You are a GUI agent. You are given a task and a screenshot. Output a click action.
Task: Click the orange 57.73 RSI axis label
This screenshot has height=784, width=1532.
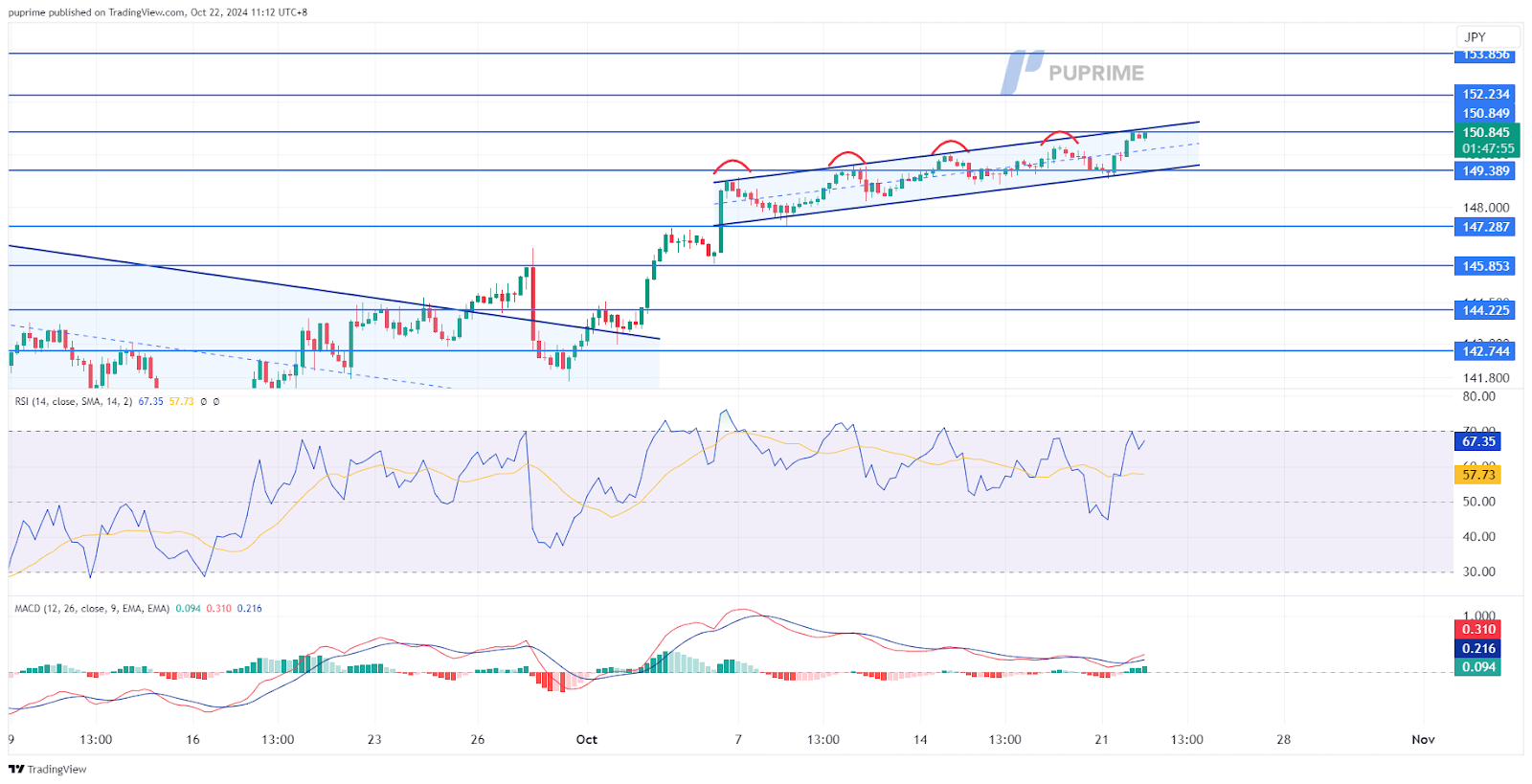1478,474
